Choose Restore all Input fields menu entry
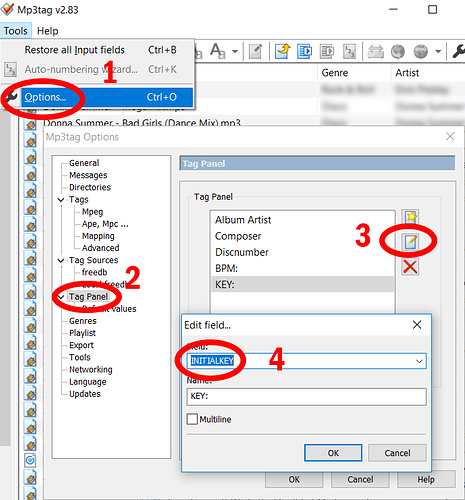The image size is (465, 500). [x=74, y=50]
